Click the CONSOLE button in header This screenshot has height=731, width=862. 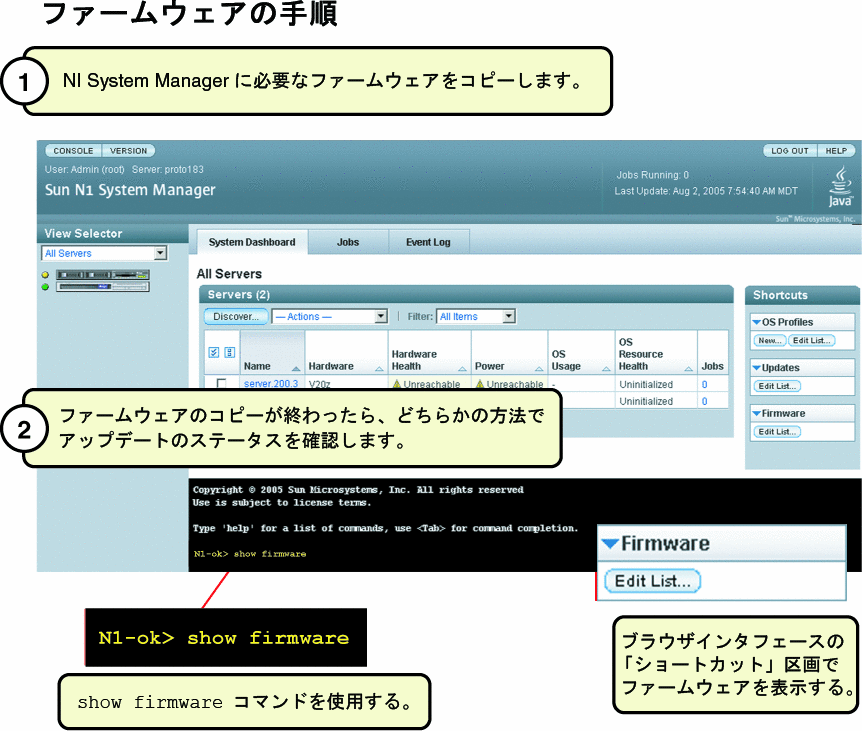tap(73, 151)
